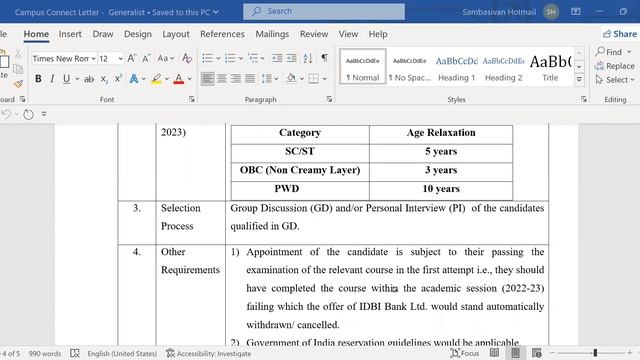The width and height of the screenshot is (640, 360).
Task: Open line and paragraph spacing
Action: point(266,78)
